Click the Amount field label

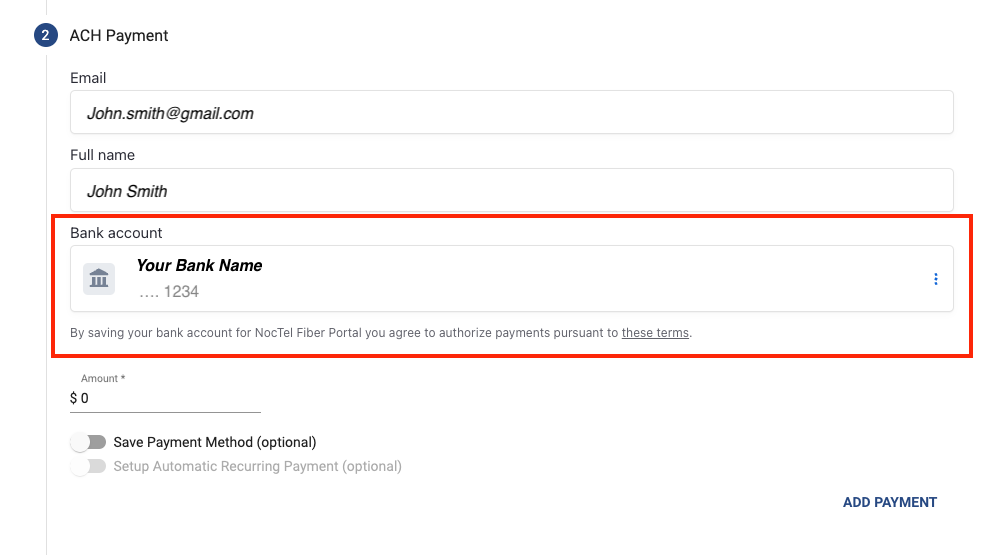pos(103,379)
